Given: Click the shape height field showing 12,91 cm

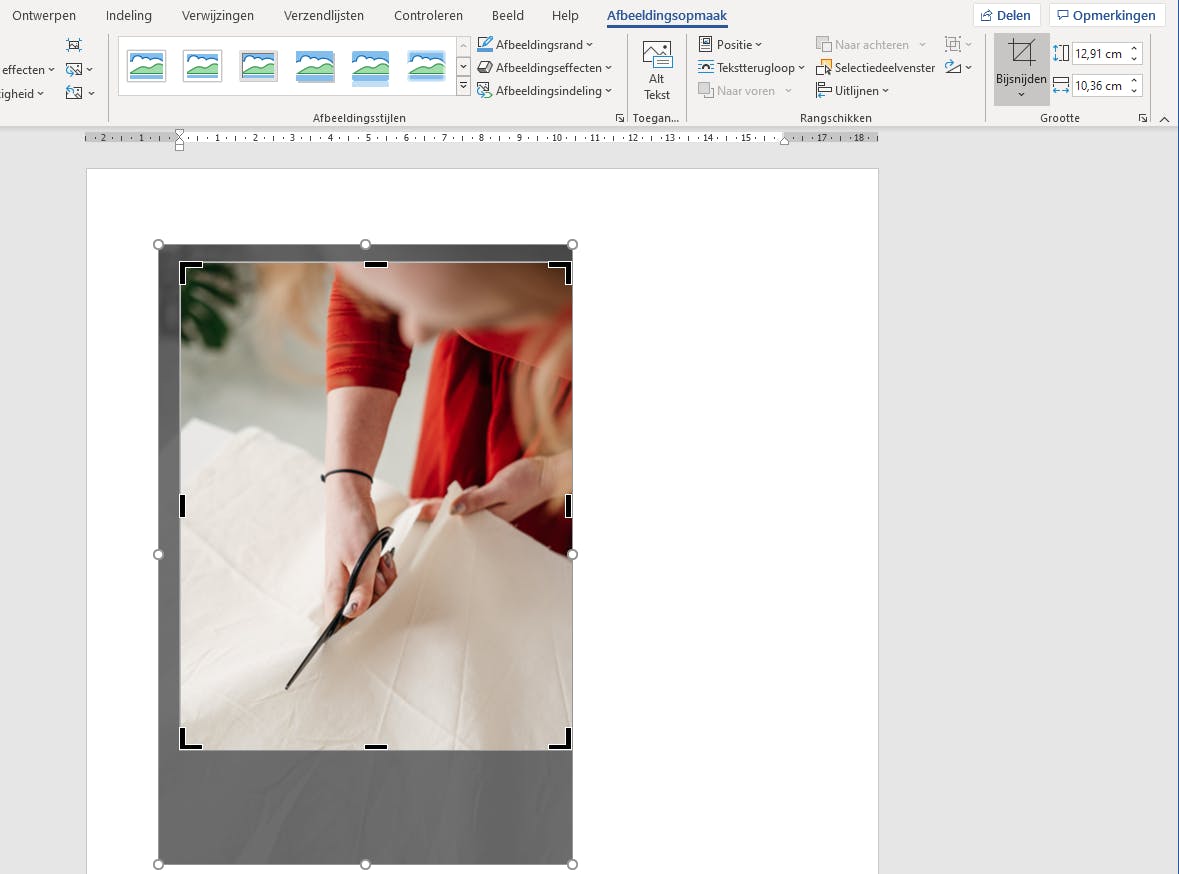Looking at the screenshot, I should (x=1098, y=53).
